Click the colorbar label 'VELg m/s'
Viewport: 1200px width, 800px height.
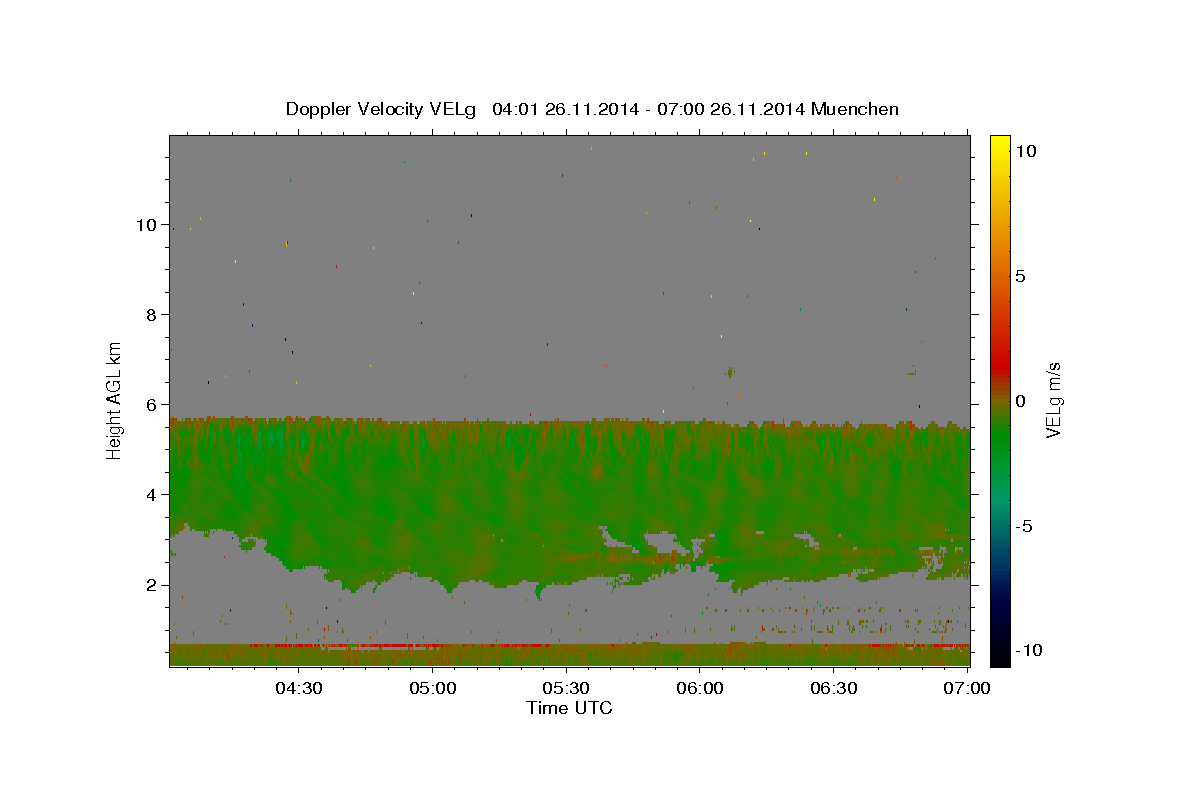1053,401
